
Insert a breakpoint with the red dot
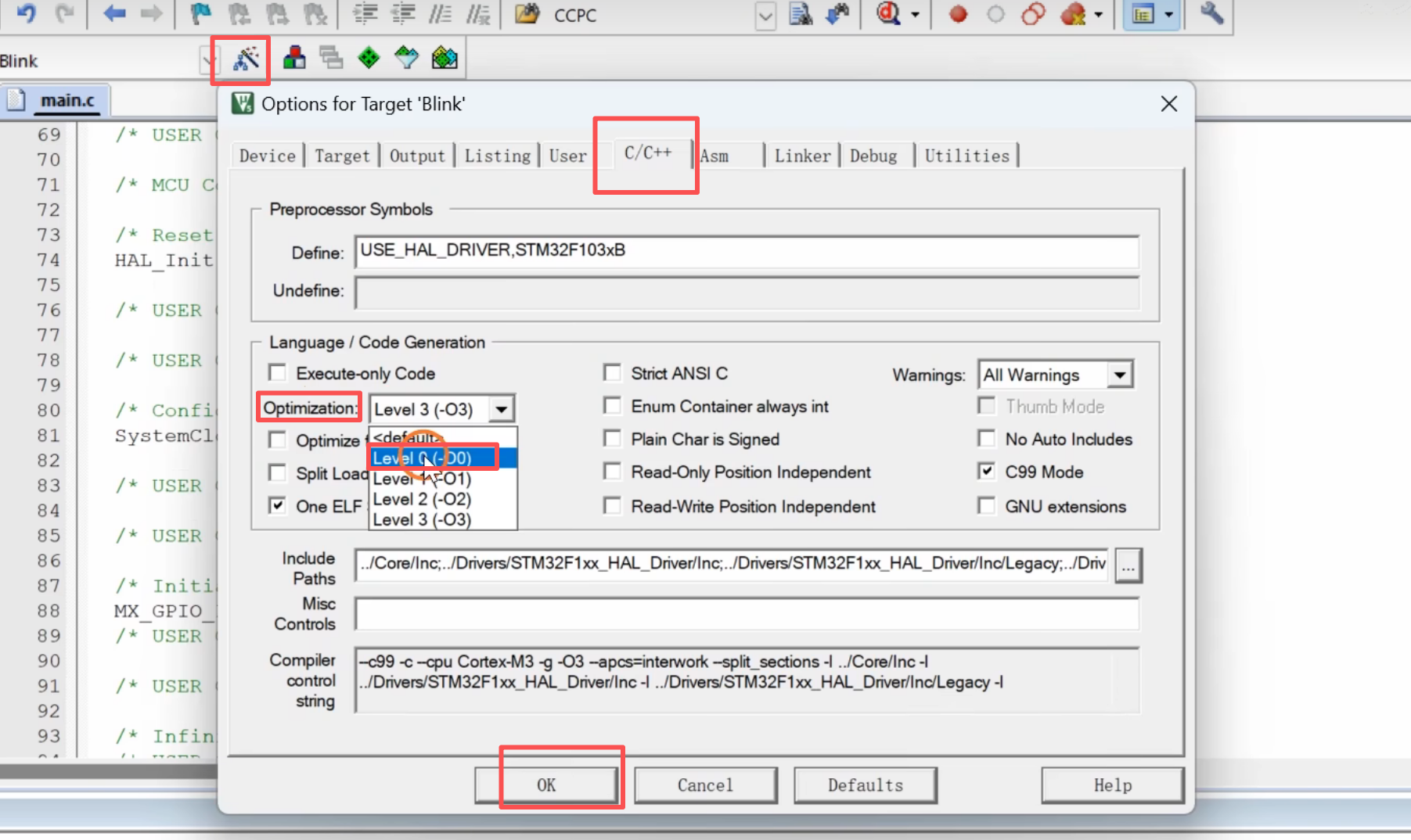(x=958, y=14)
